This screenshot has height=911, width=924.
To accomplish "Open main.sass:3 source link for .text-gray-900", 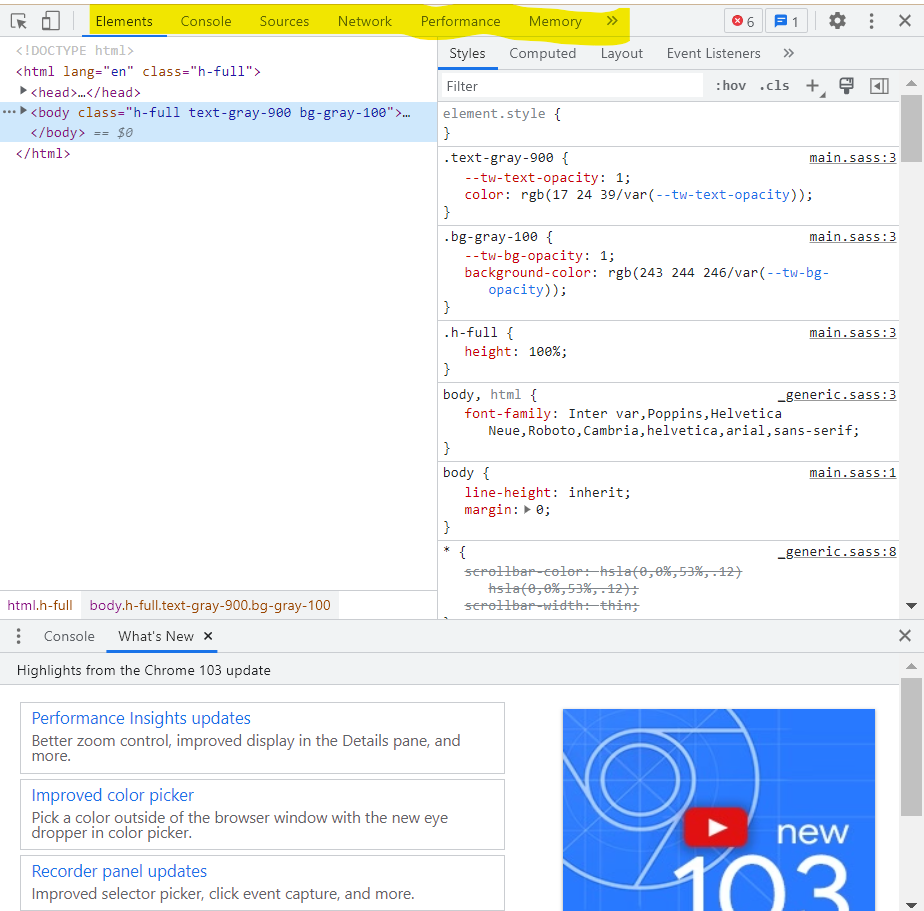I will tap(852, 158).
